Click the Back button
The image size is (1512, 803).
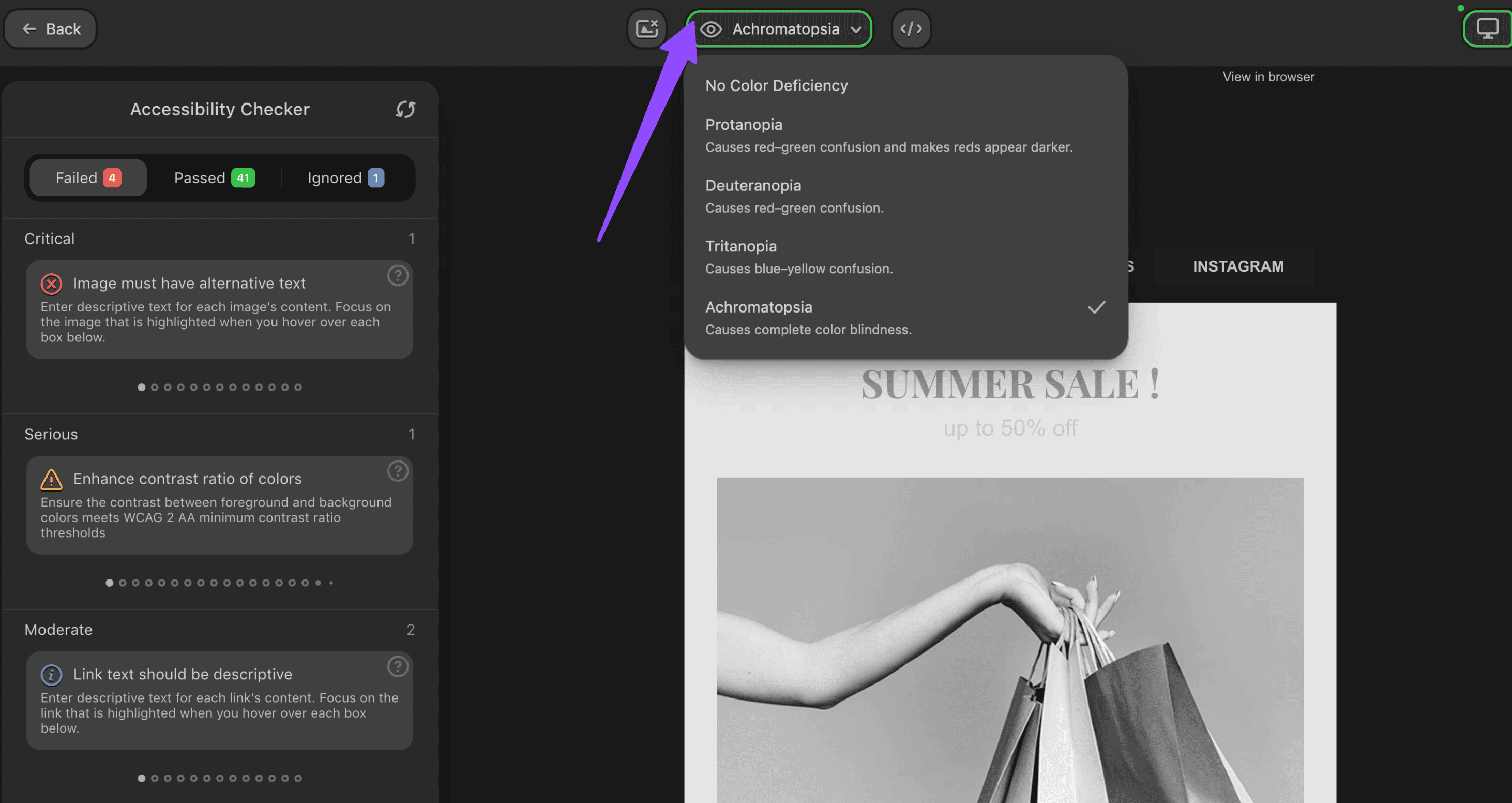point(50,28)
